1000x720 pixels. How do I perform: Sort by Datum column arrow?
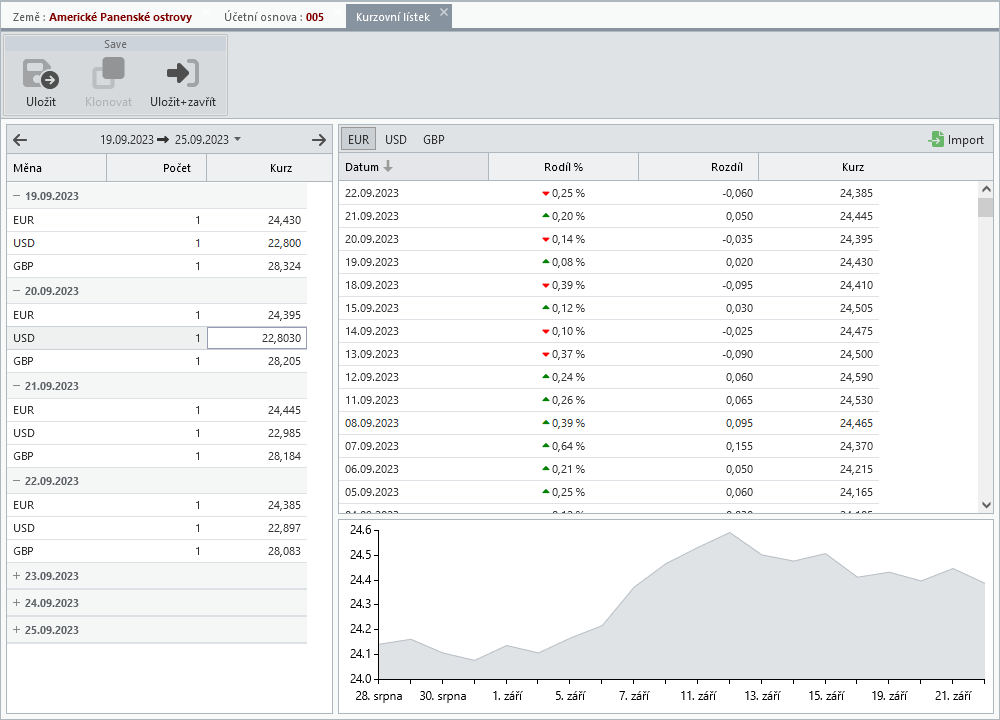[388, 166]
